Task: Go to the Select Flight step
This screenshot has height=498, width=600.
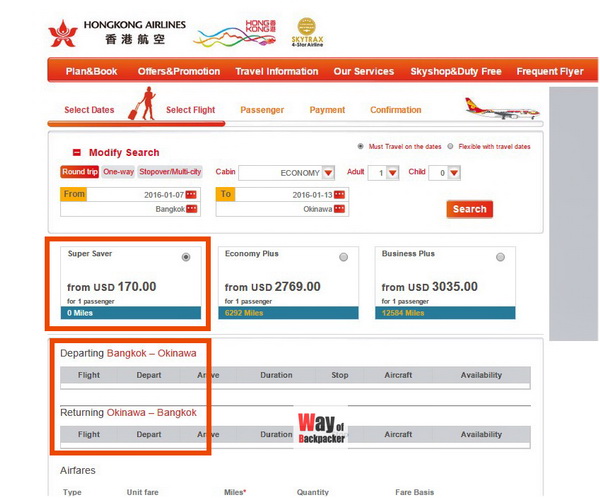Action: [191, 110]
